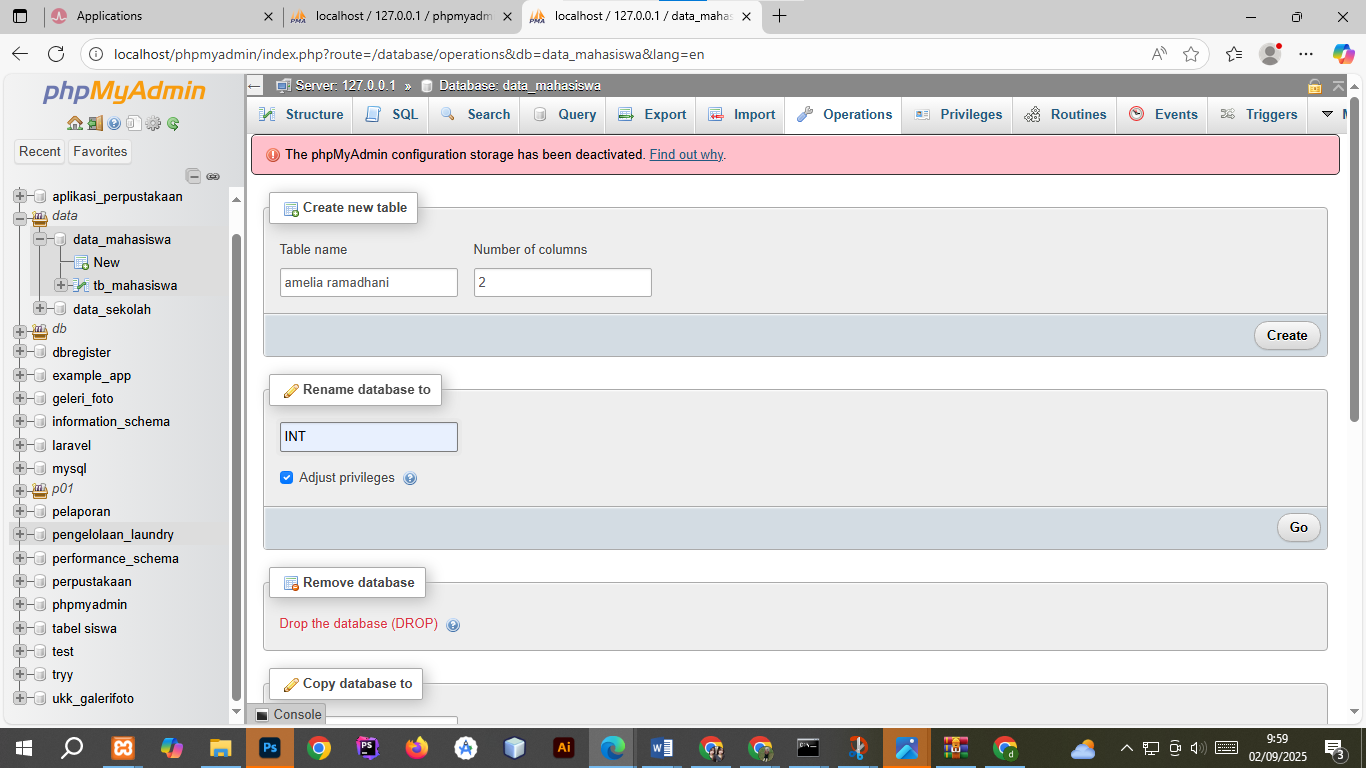Click help icon beside Adjust privileges
Screen dimensions: 1366x768
pos(410,479)
